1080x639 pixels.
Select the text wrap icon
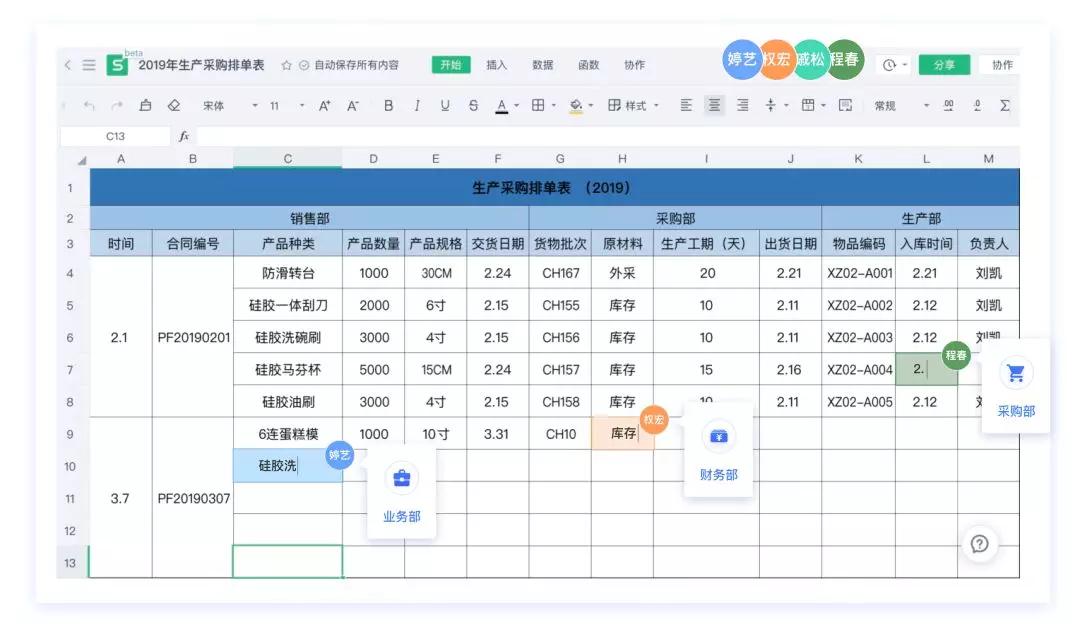(x=846, y=105)
